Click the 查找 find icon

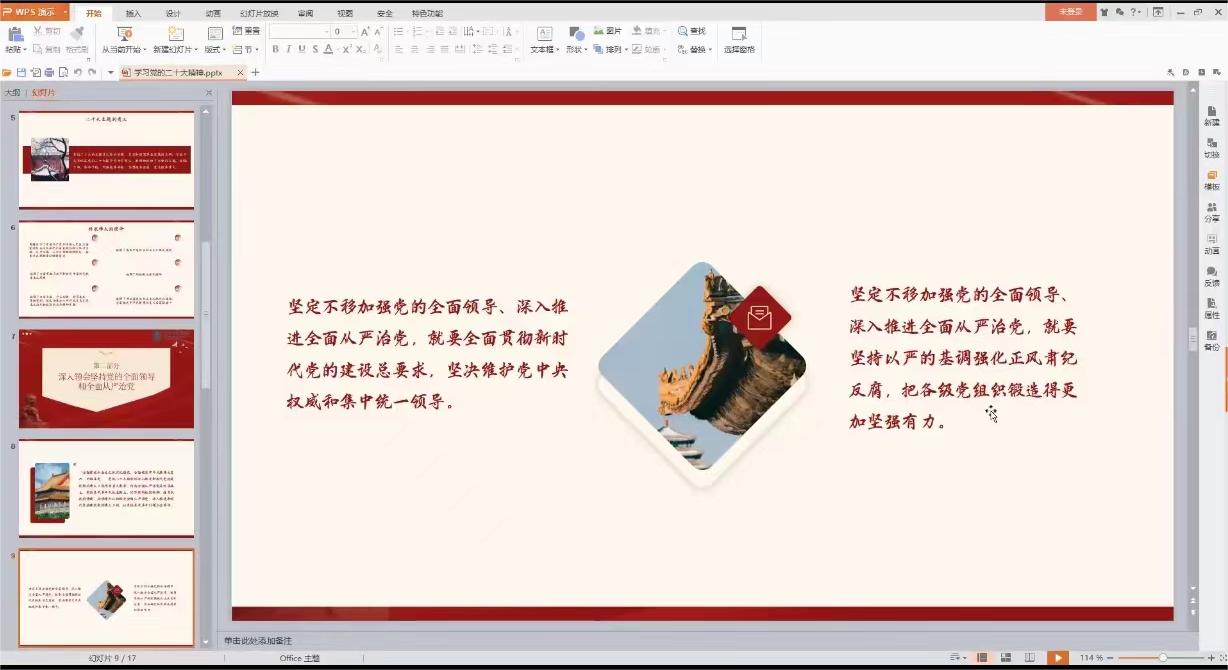[691, 31]
